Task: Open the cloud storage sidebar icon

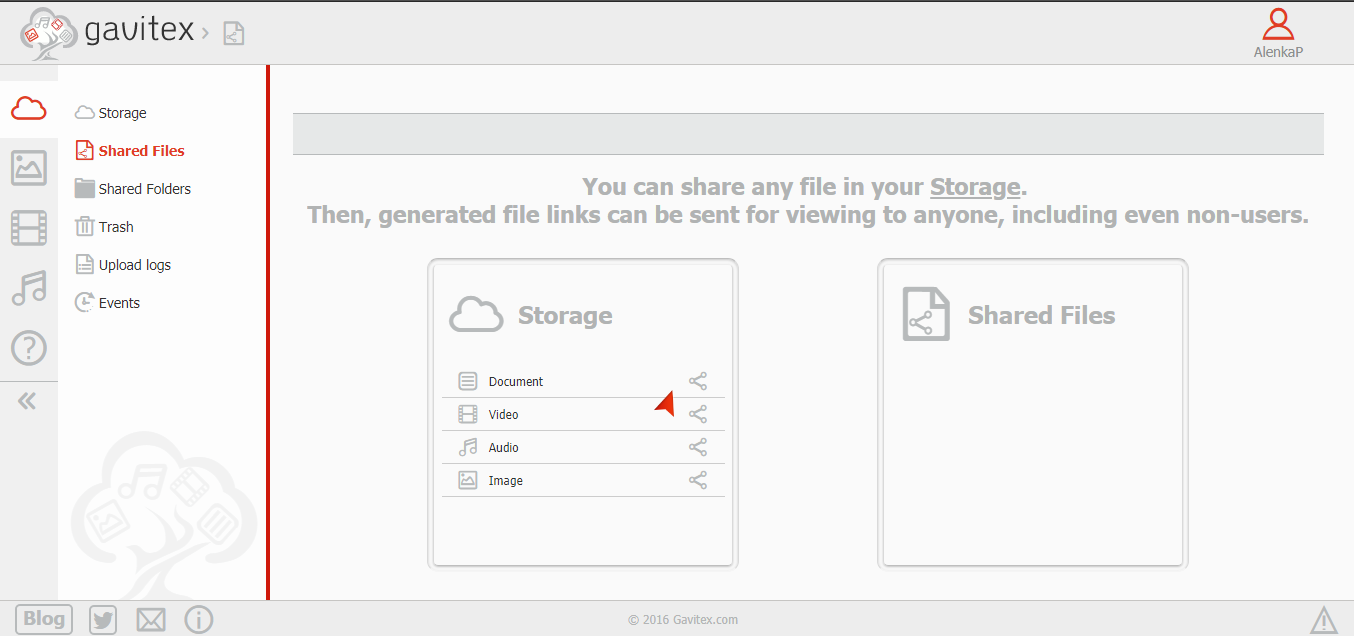Action: click(29, 108)
